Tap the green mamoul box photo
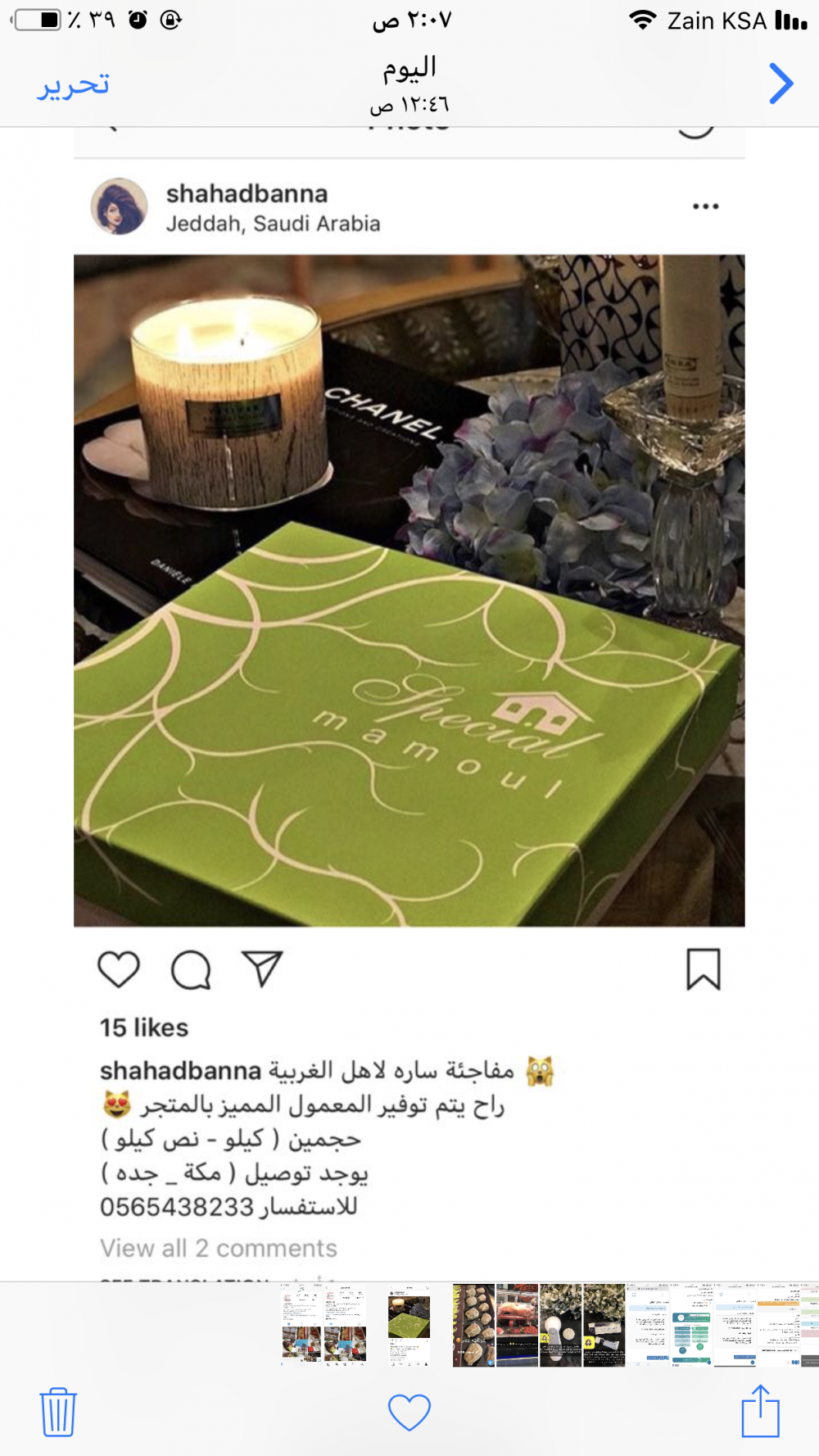The image size is (819, 1456). click(x=409, y=590)
